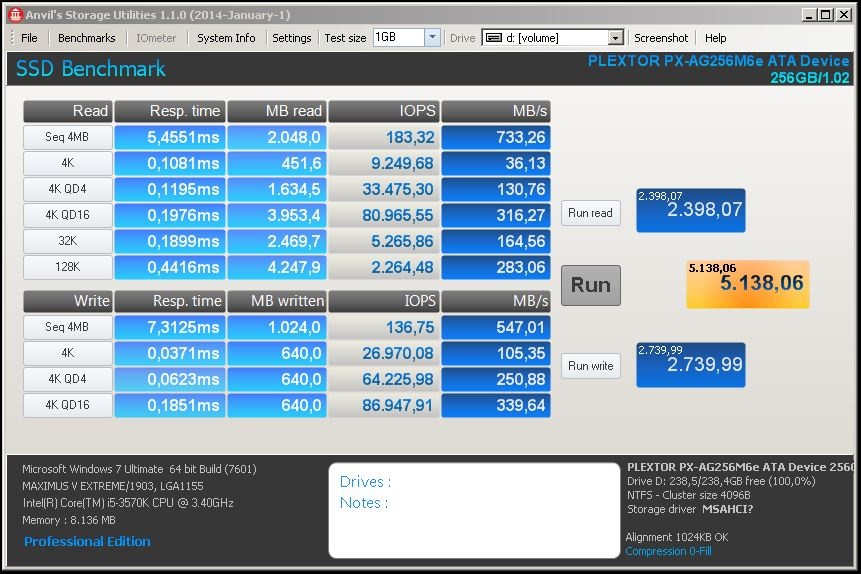Click the 1.024,0 MB written value
The image size is (861, 574).
point(277,327)
